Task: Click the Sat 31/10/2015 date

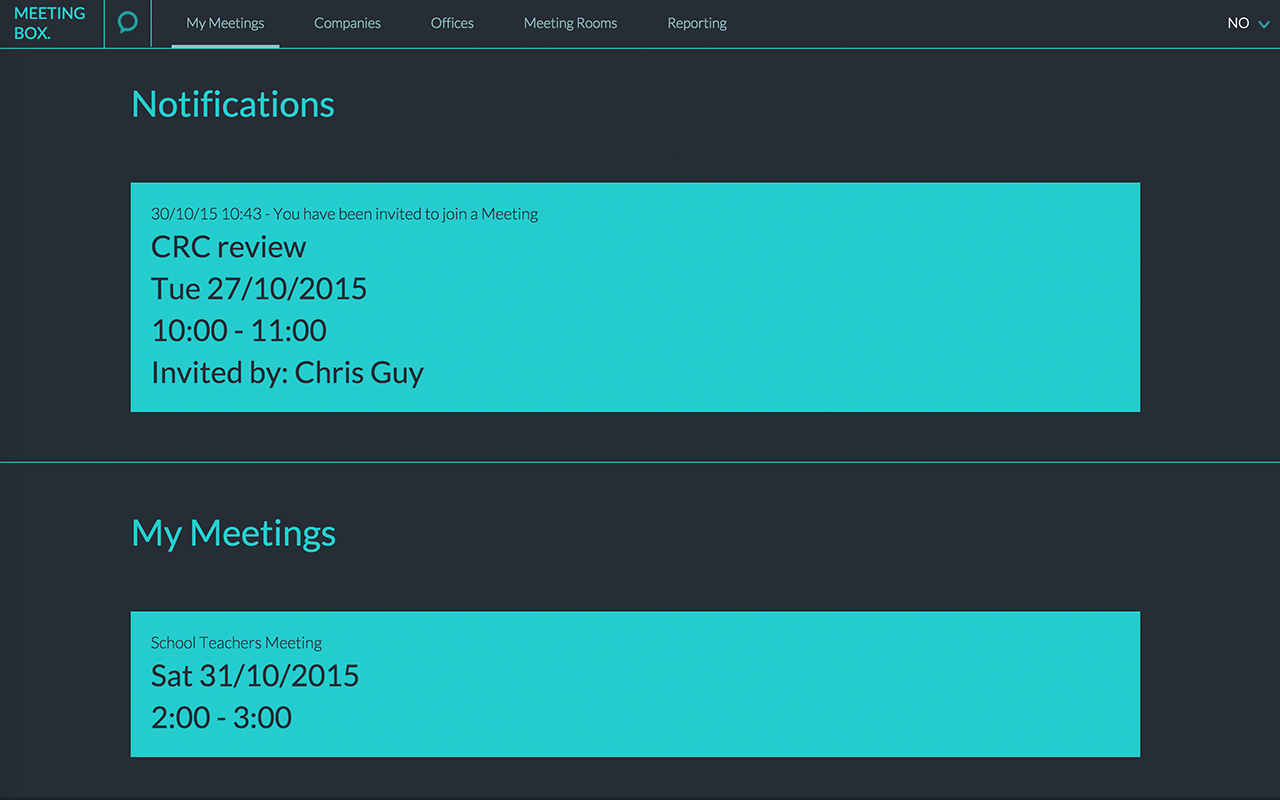Action: pos(255,676)
